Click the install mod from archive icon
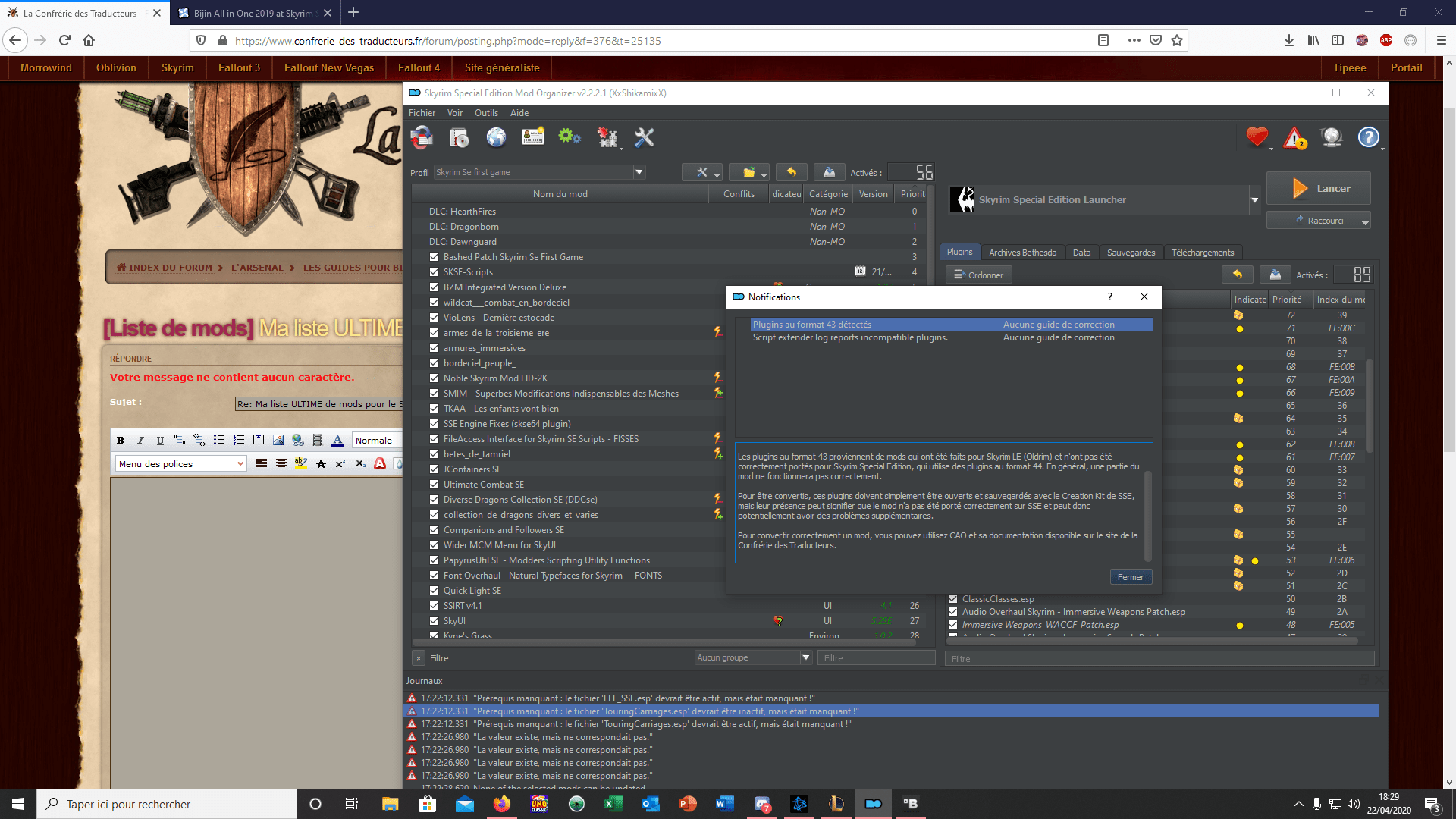The height and width of the screenshot is (819, 1456). (x=459, y=137)
